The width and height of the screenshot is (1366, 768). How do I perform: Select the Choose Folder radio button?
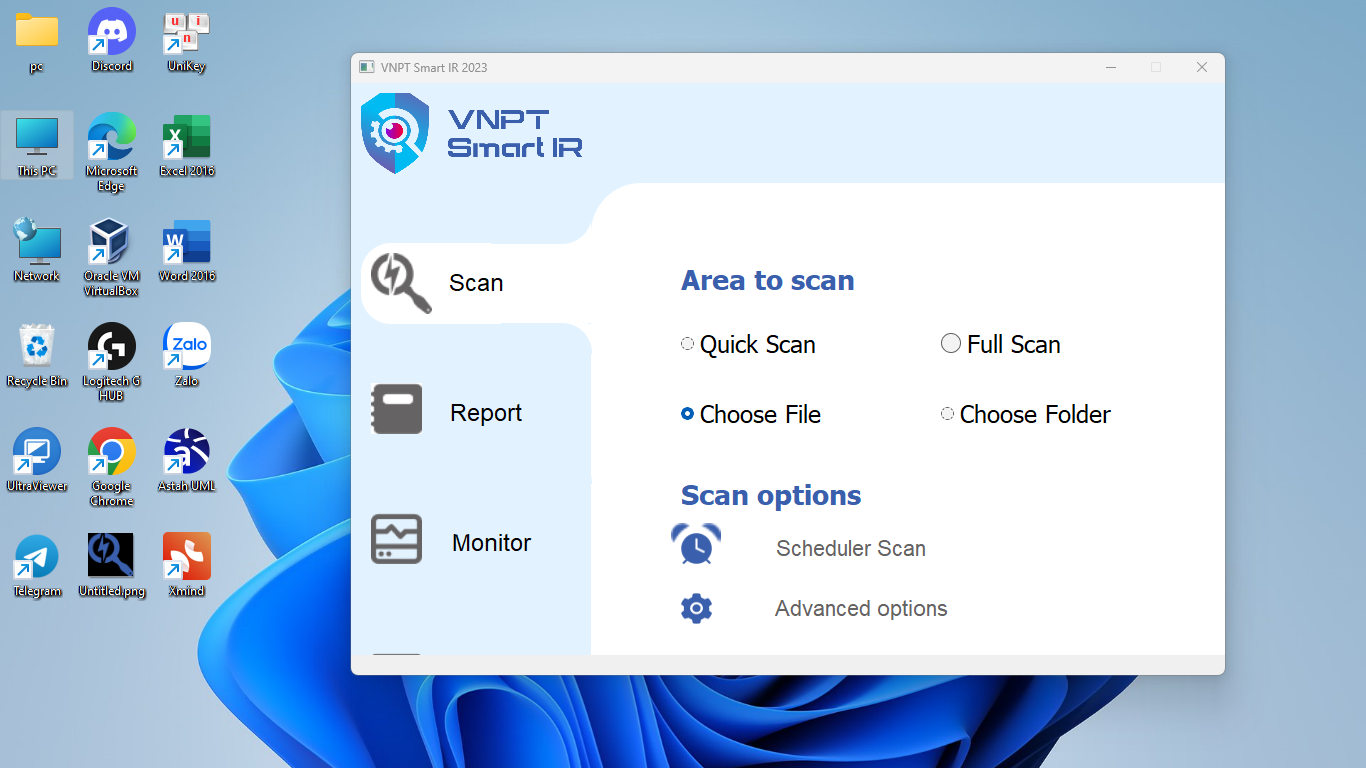(947, 414)
